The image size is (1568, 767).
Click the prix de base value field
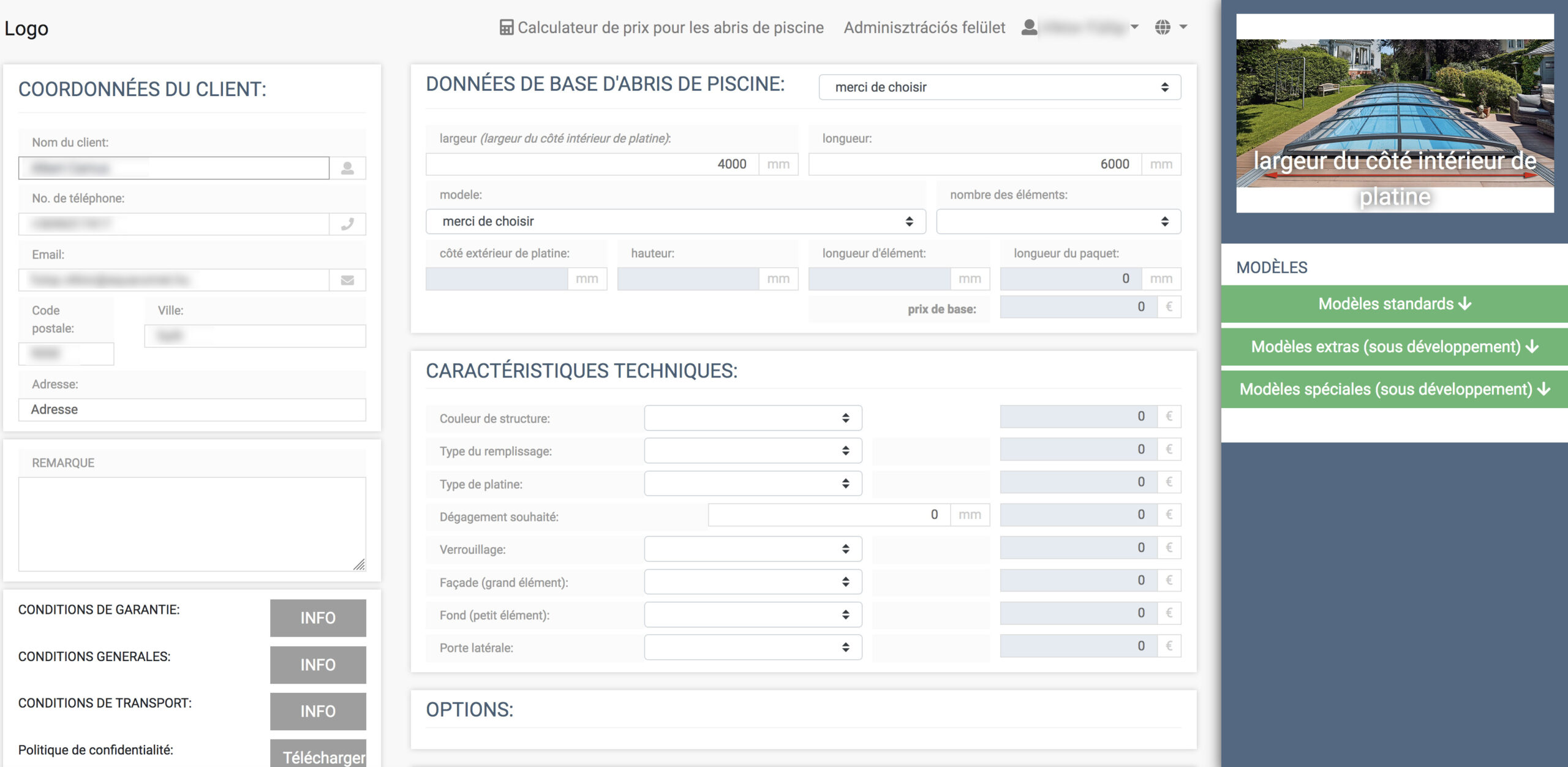(x=1079, y=307)
